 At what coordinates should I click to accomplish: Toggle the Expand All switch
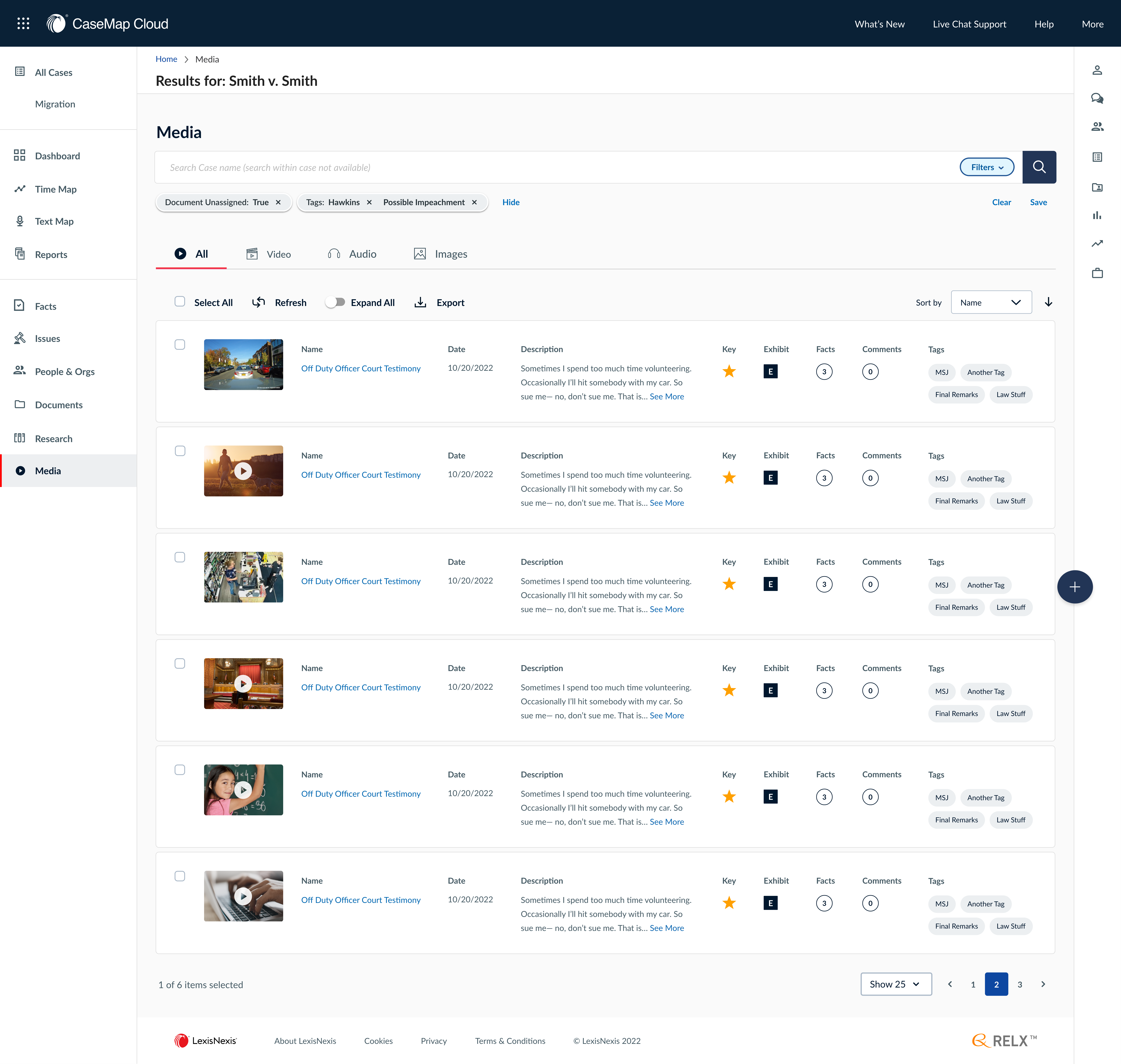click(335, 302)
